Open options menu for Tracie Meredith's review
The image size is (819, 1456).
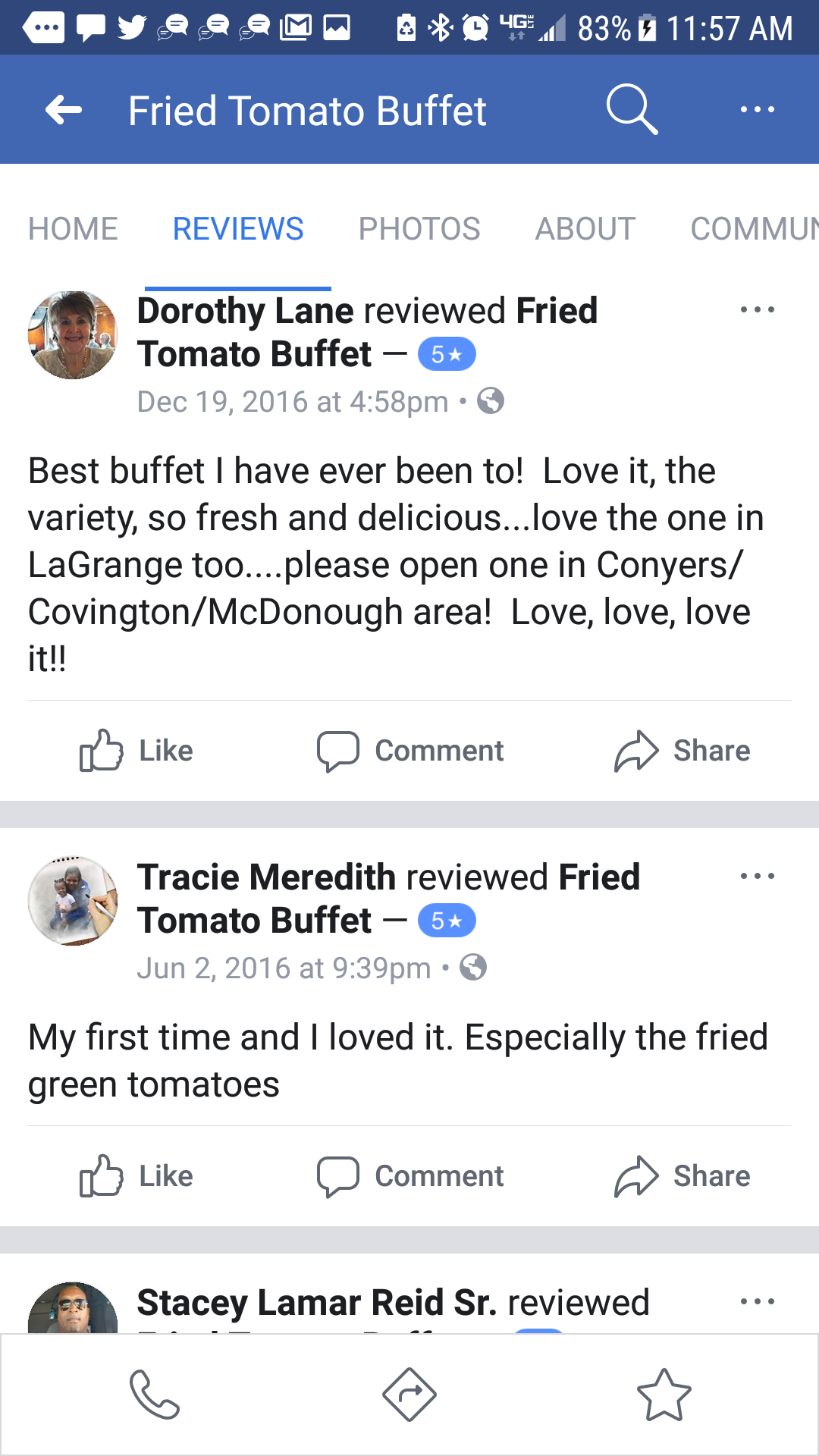(757, 876)
